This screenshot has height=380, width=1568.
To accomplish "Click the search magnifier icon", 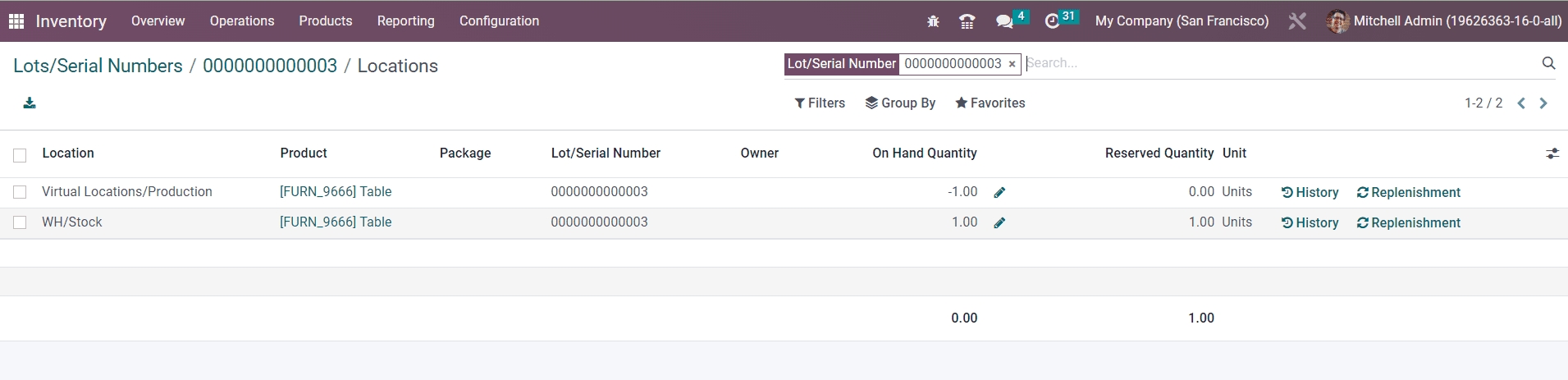I will pyautogui.click(x=1548, y=63).
